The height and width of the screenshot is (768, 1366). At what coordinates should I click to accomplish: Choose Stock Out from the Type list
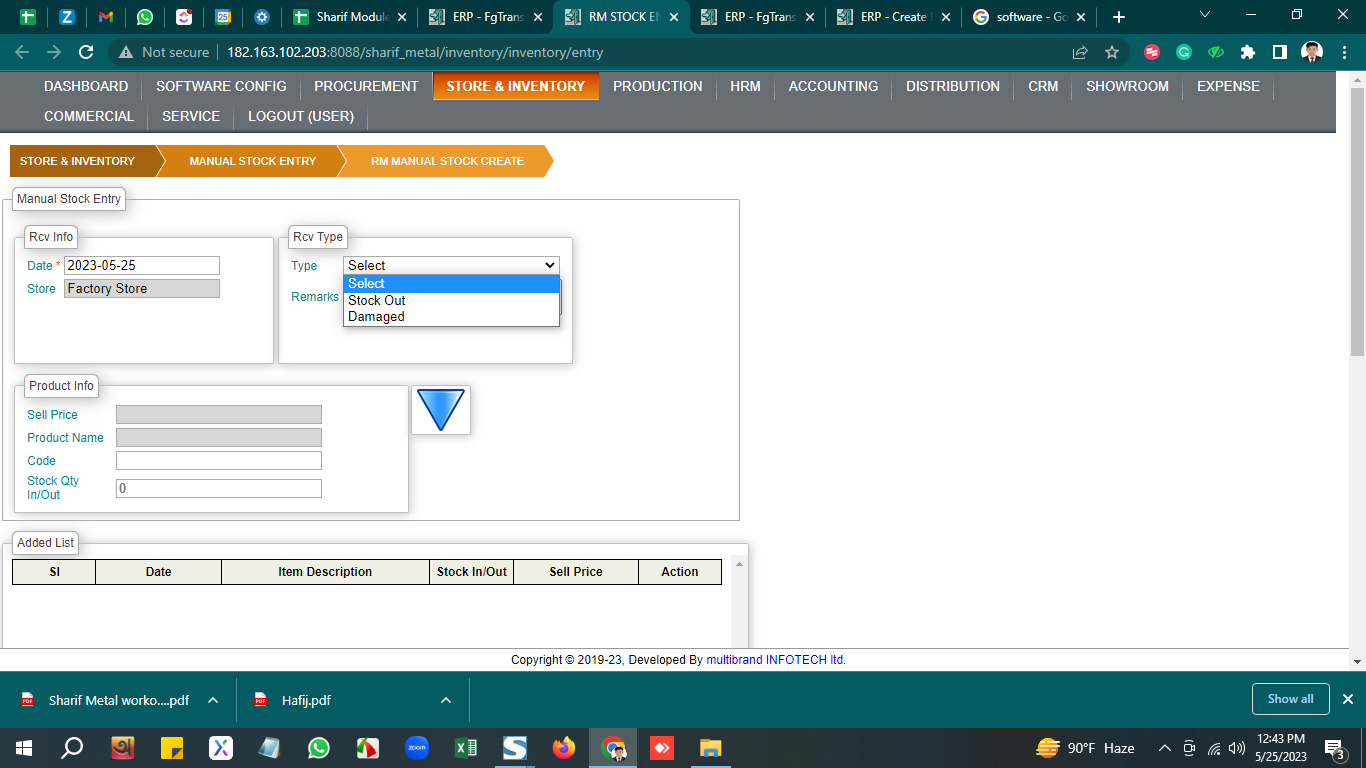click(x=451, y=300)
